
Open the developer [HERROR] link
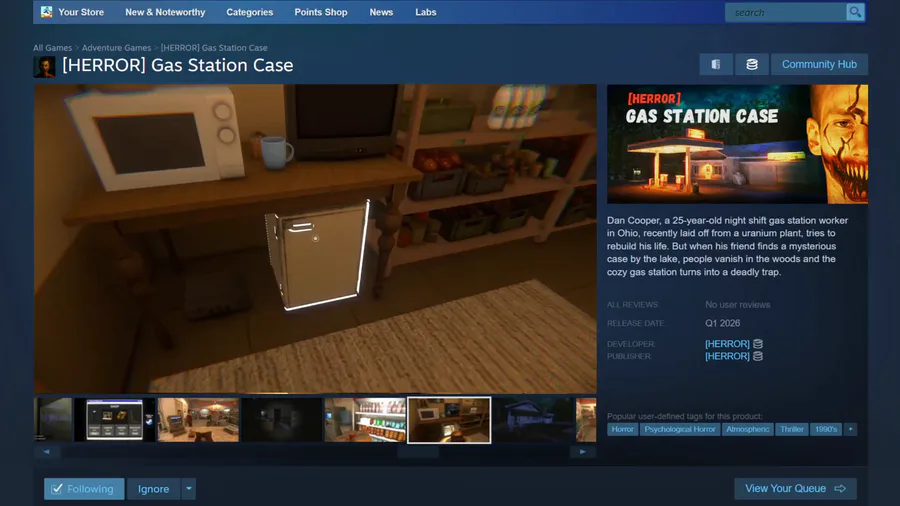727,344
